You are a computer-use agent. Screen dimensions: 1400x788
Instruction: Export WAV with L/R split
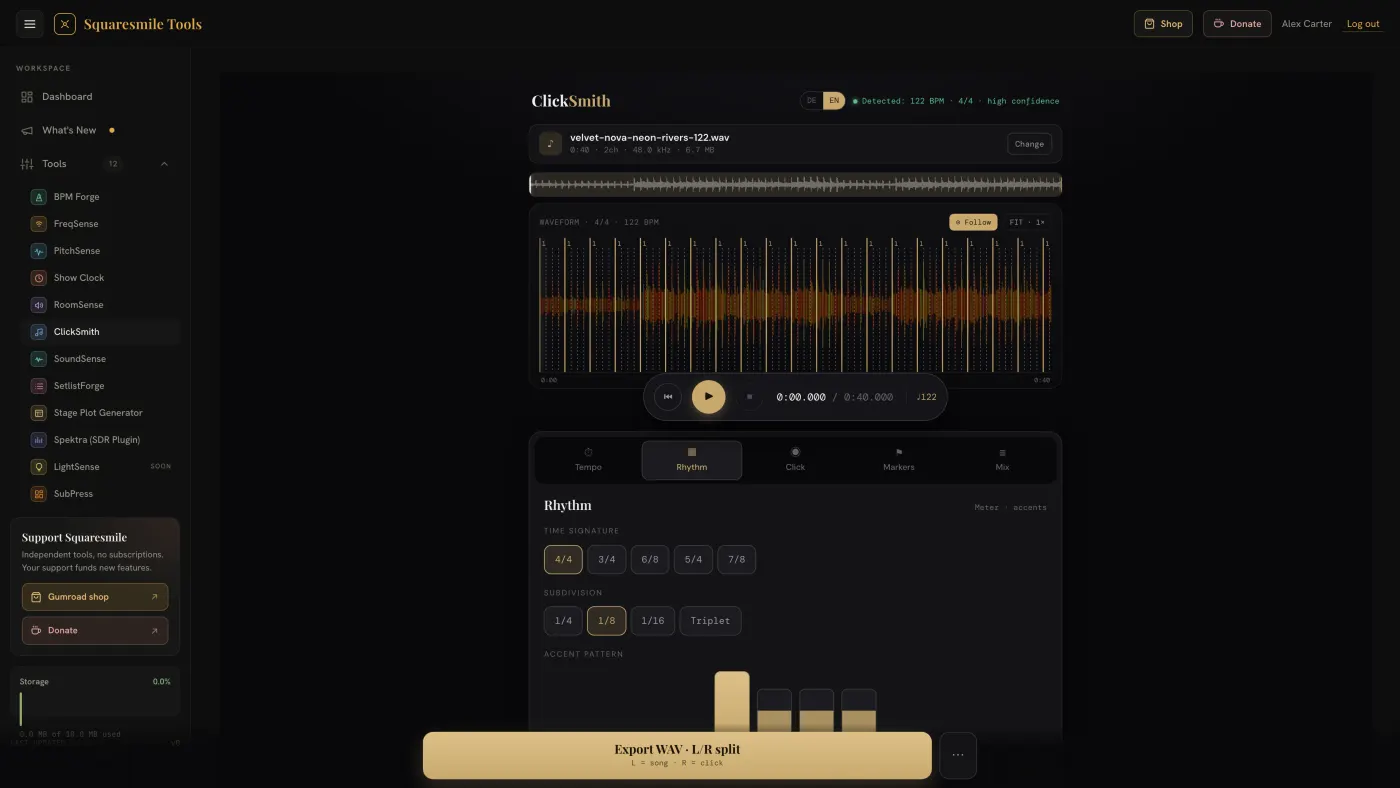pyautogui.click(x=677, y=755)
